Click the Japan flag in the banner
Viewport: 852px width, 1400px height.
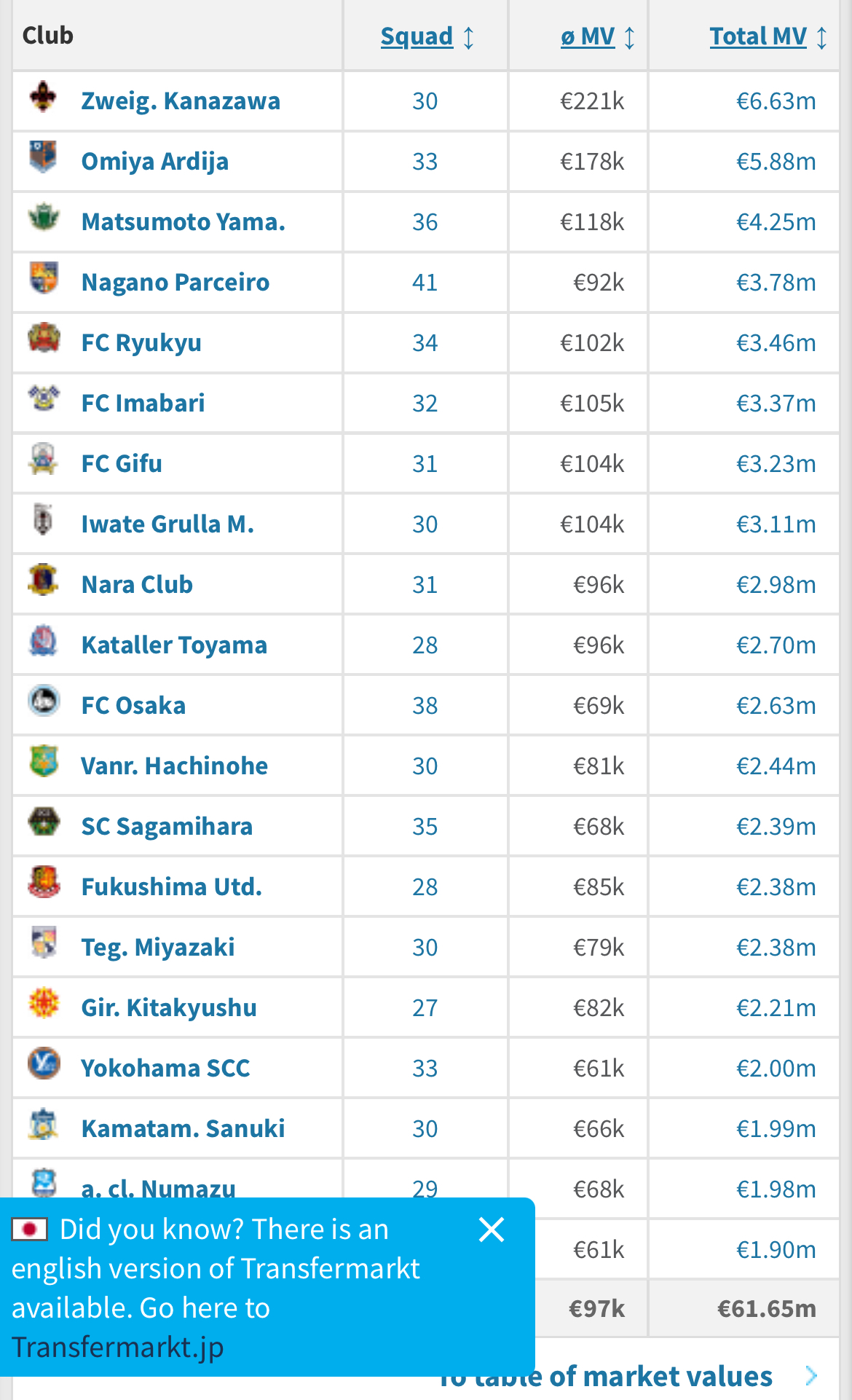pyautogui.click(x=30, y=1230)
